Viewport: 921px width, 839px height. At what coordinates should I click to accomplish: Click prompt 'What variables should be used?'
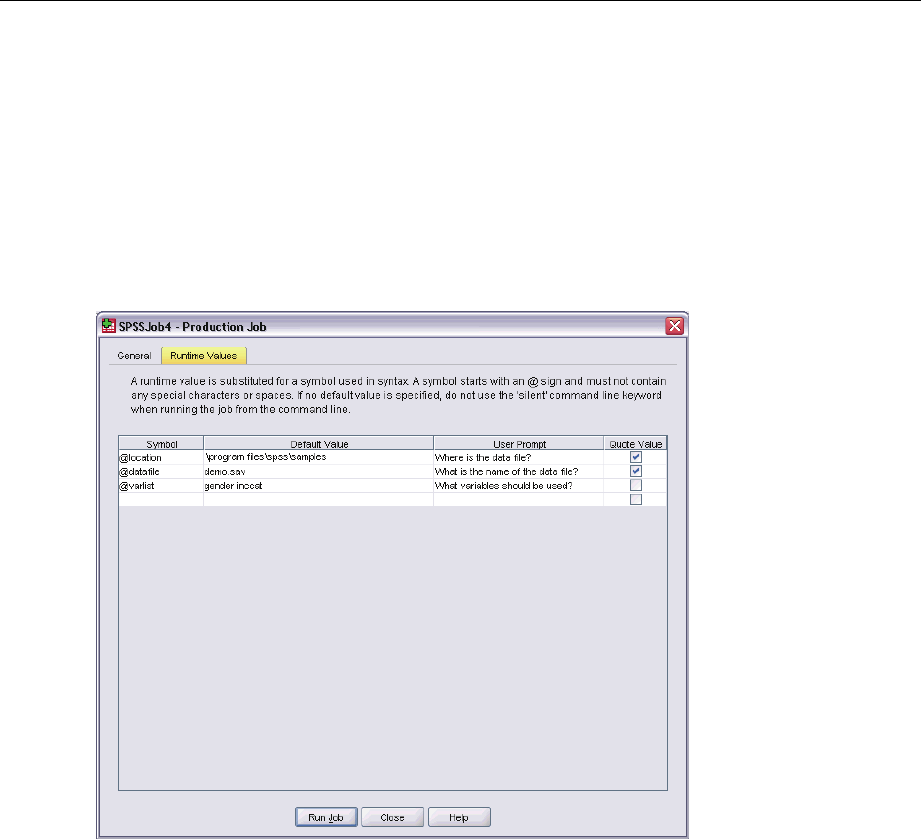[x=519, y=485]
